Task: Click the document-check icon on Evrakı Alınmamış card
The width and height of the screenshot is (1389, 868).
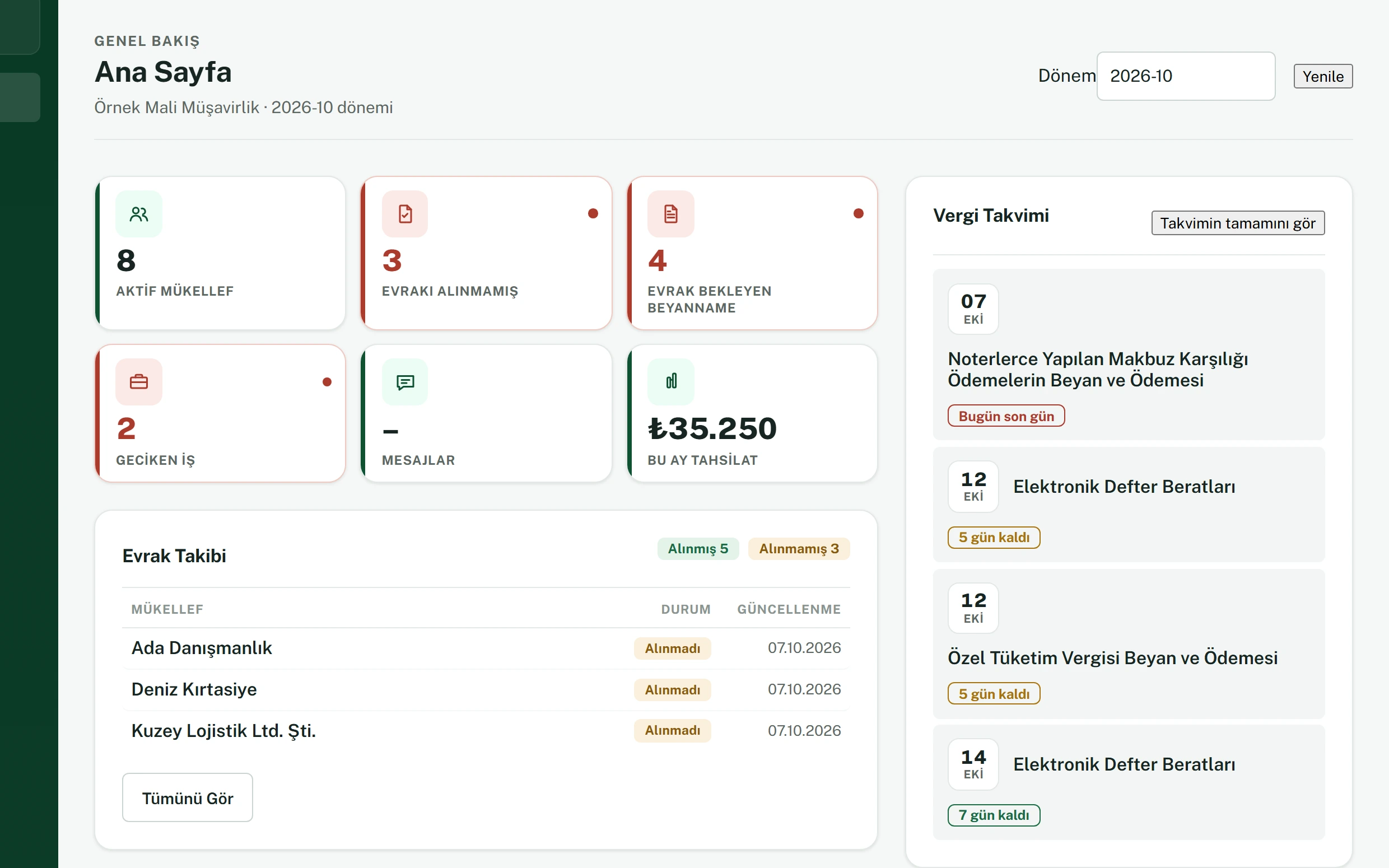Action: pos(405,214)
